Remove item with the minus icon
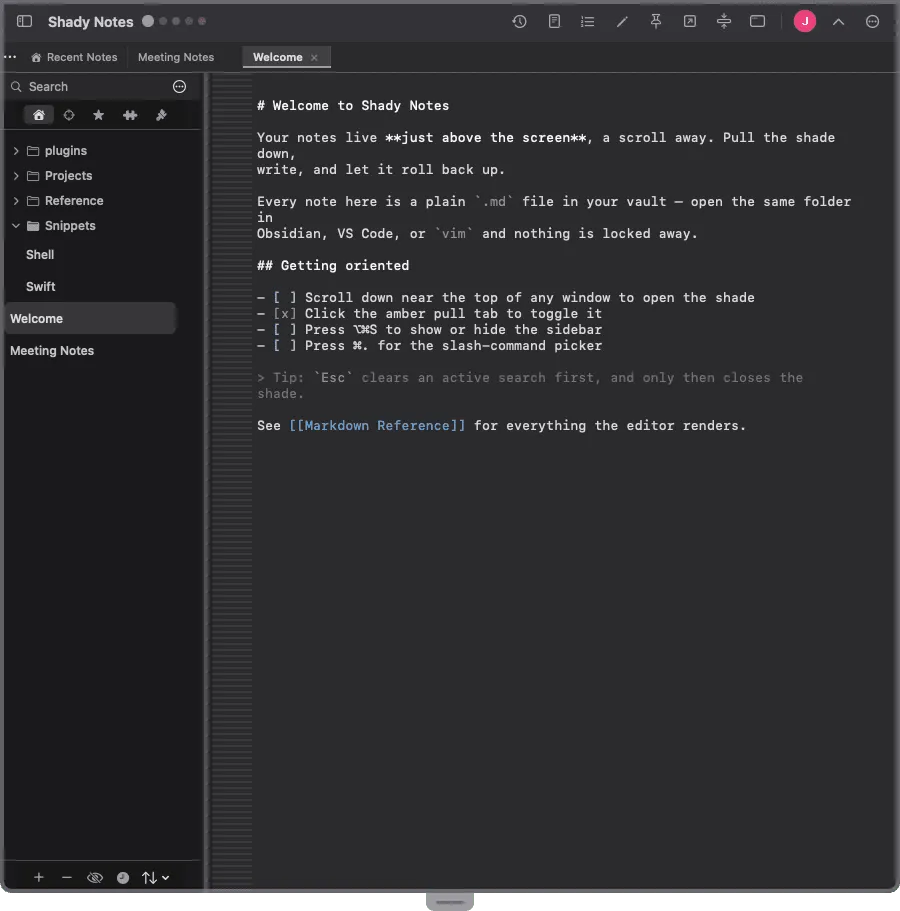This screenshot has width=900, height=911. click(x=67, y=877)
